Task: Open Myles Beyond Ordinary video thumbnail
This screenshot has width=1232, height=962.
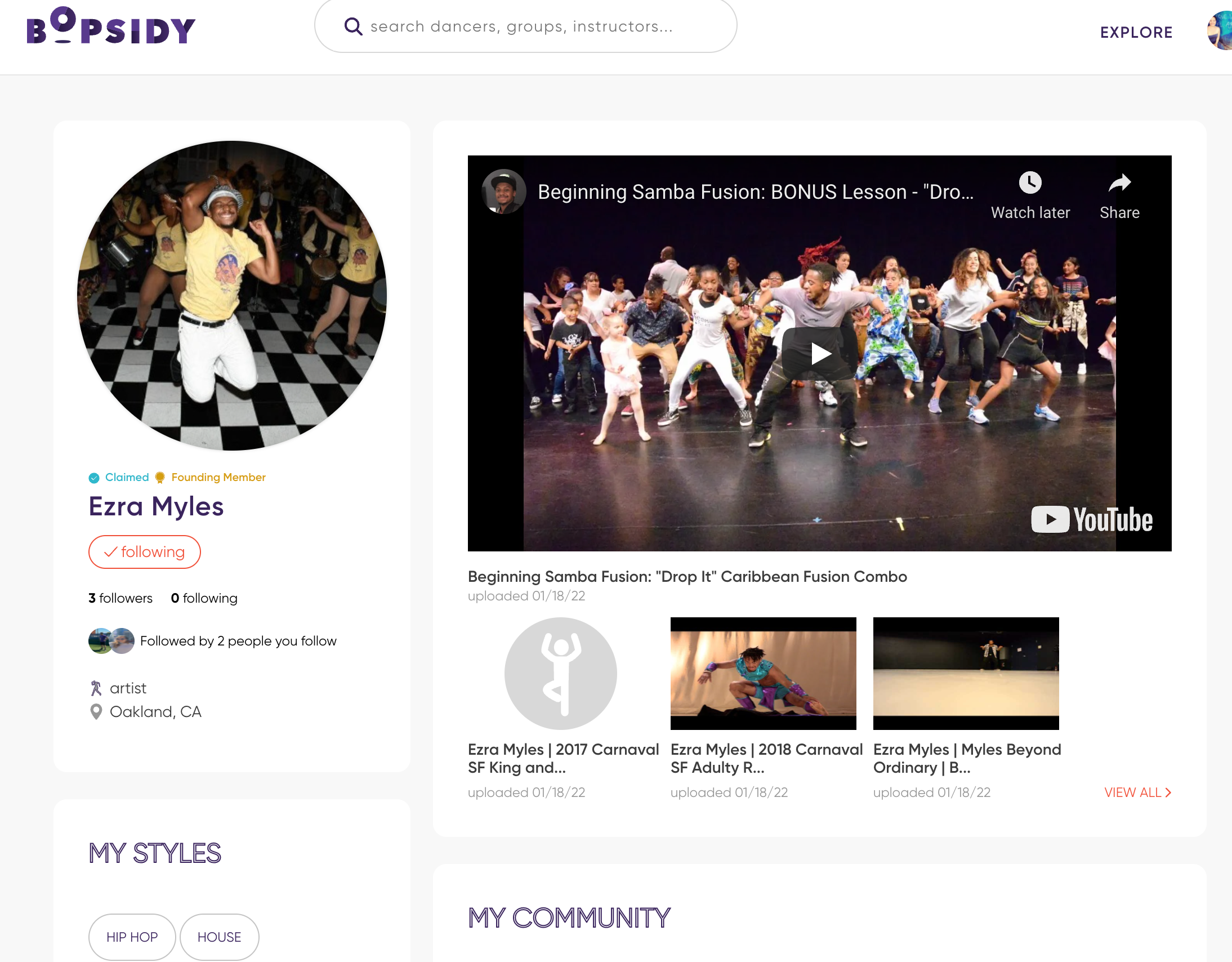Action: pyautogui.click(x=965, y=673)
